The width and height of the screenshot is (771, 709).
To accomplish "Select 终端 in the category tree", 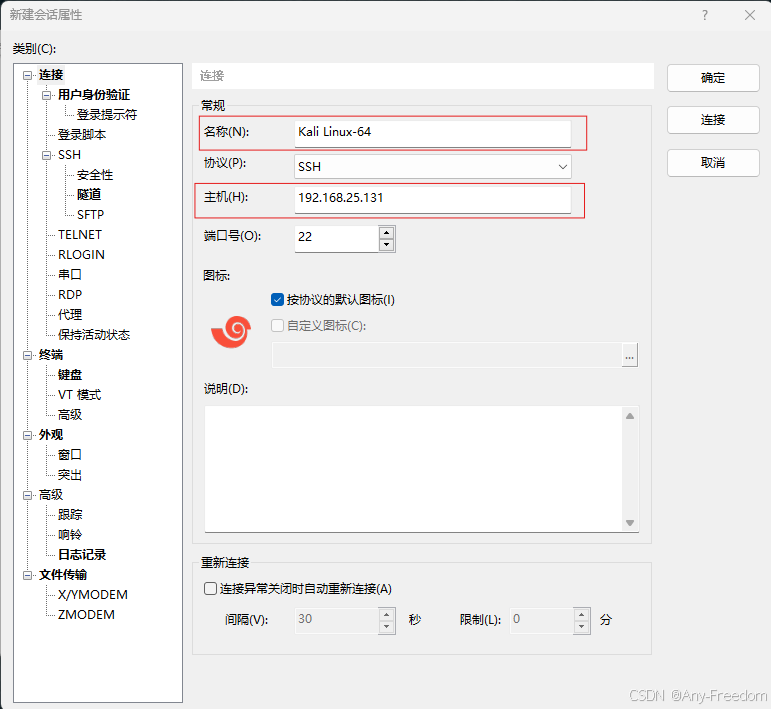I will (x=51, y=355).
